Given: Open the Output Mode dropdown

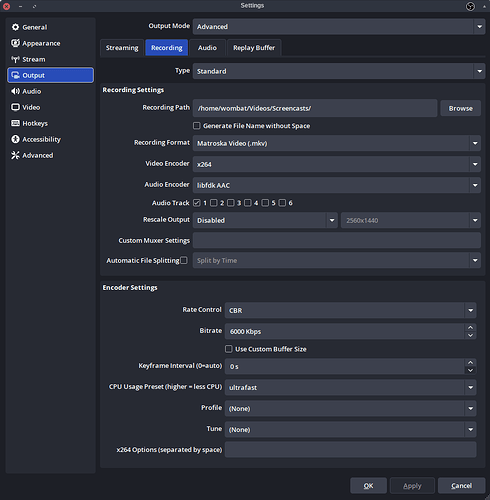Looking at the screenshot, I should point(339,26).
